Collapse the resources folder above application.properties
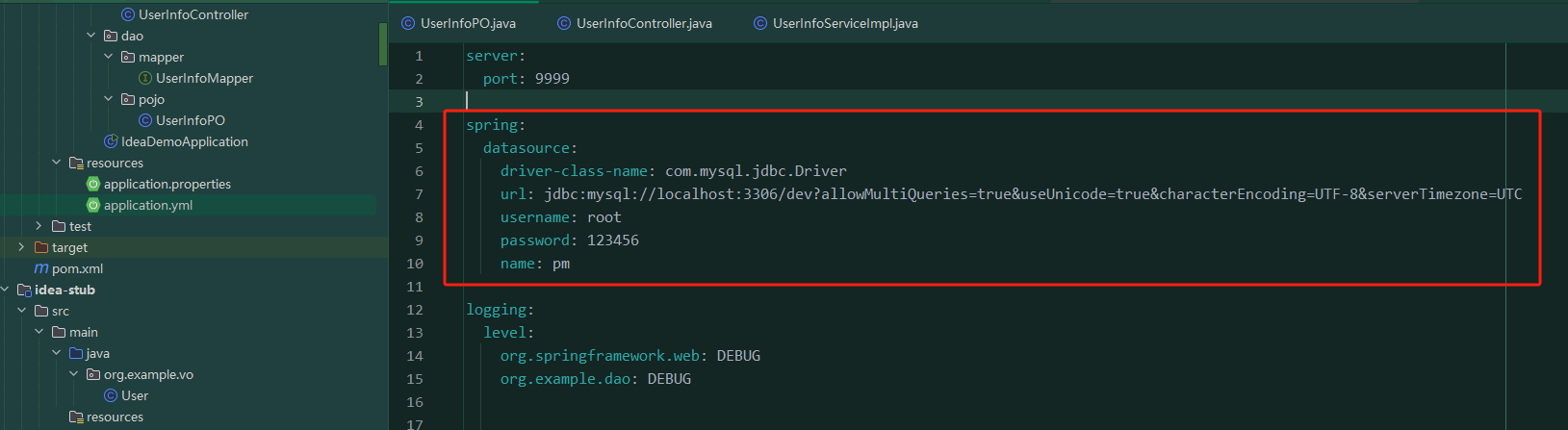1568x430 pixels. click(57, 163)
